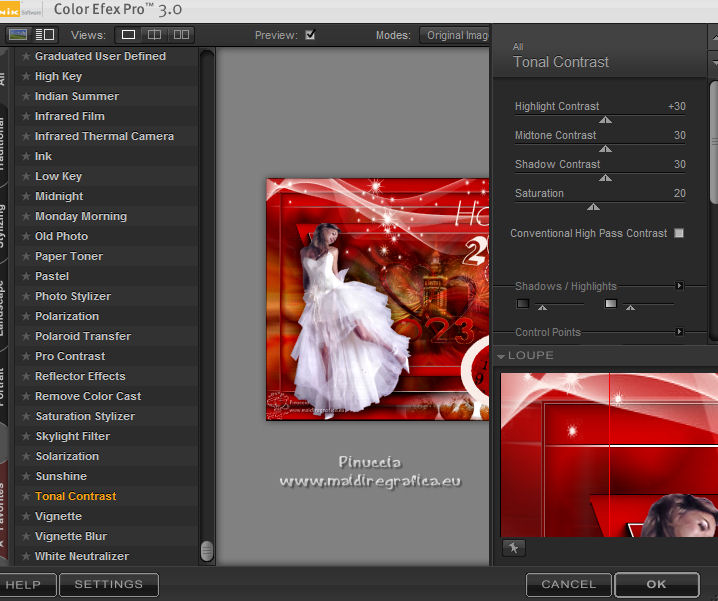Select the single image view icon
718x601 pixels.
[128, 35]
